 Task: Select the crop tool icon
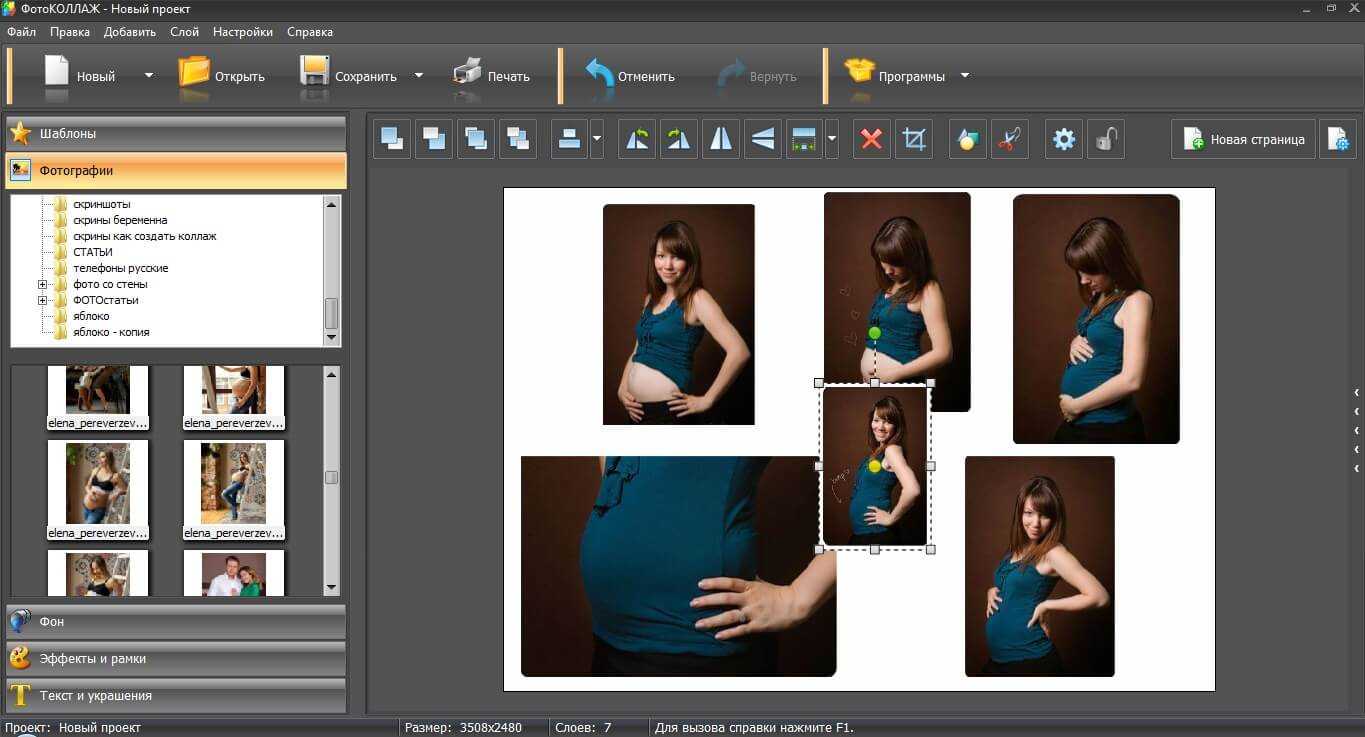tap(913, 139)
